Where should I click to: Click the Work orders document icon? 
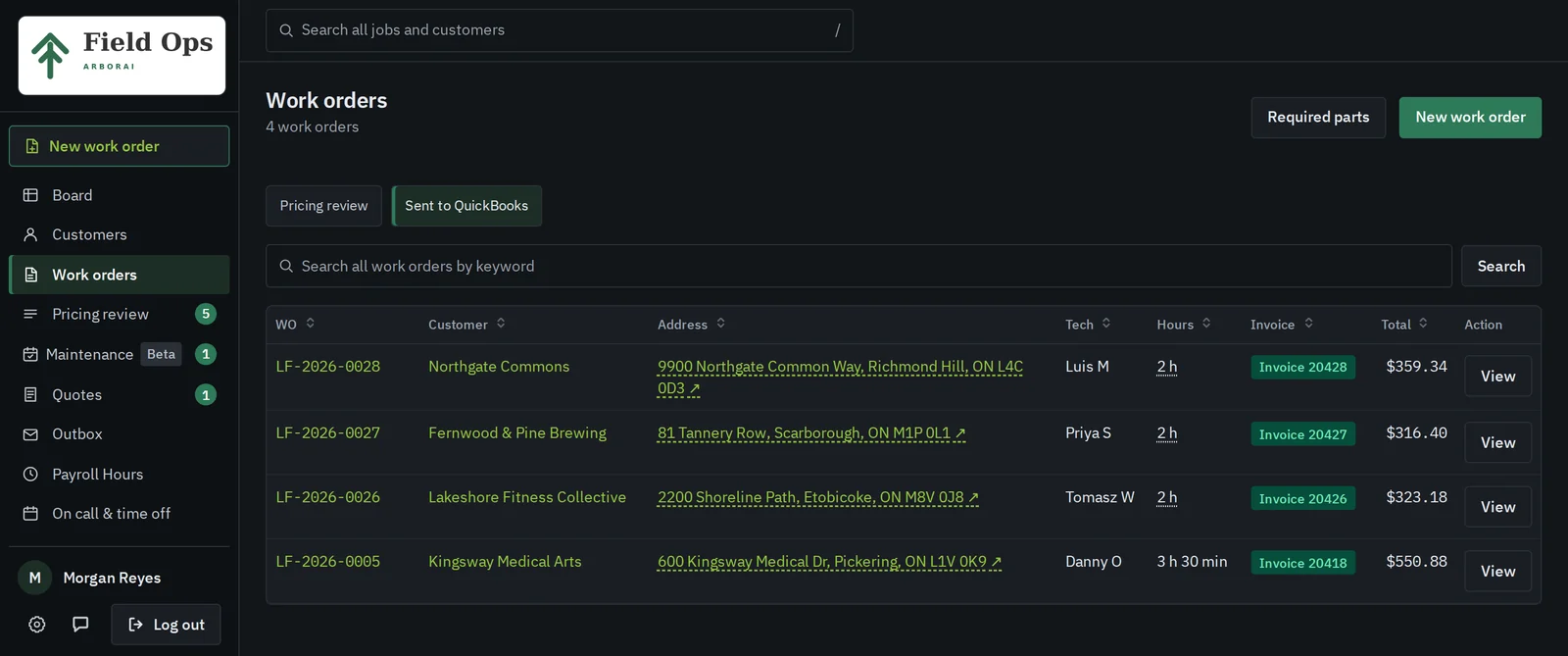click(x=30, y=275)
